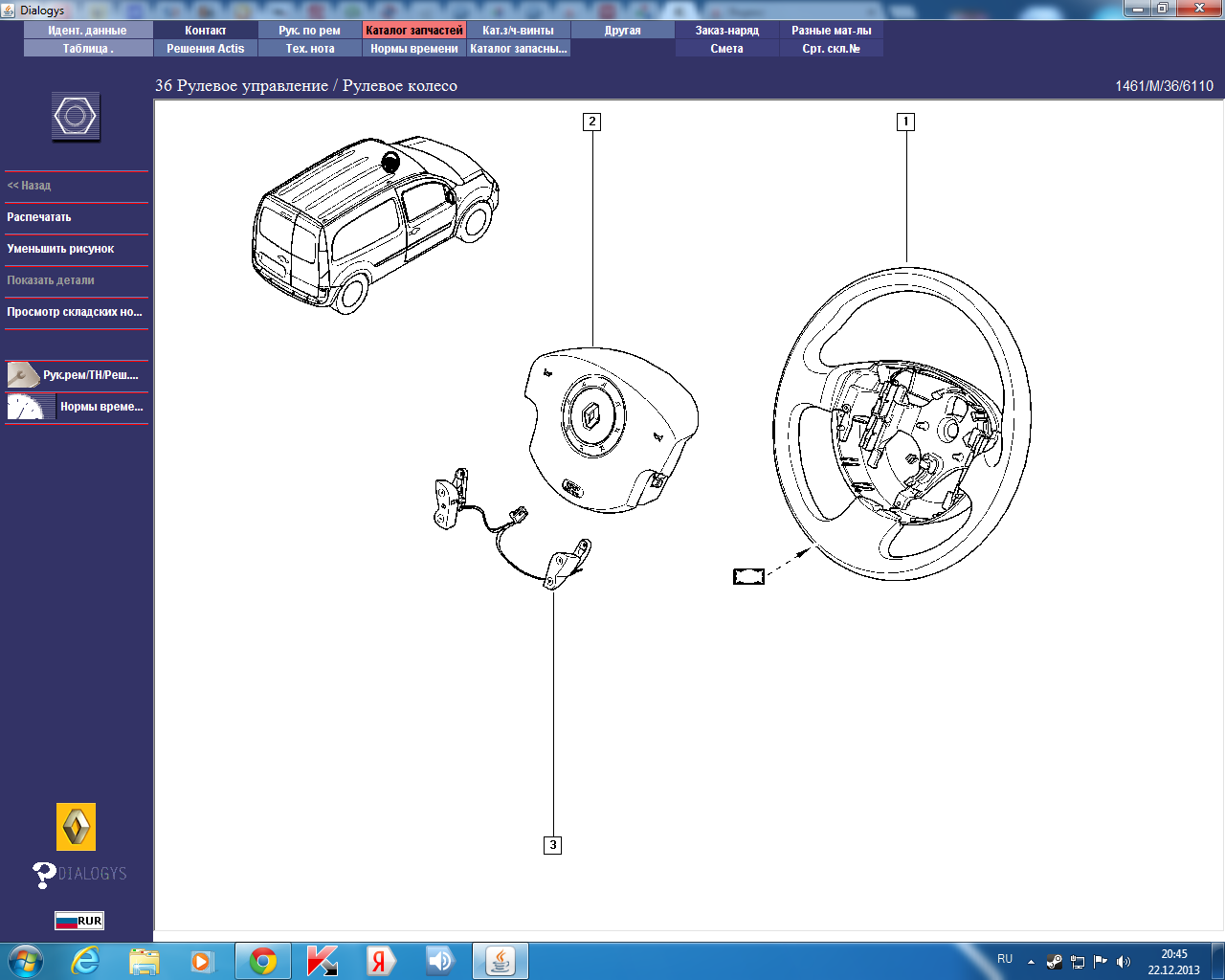Switch to the Другая tab

623,31
